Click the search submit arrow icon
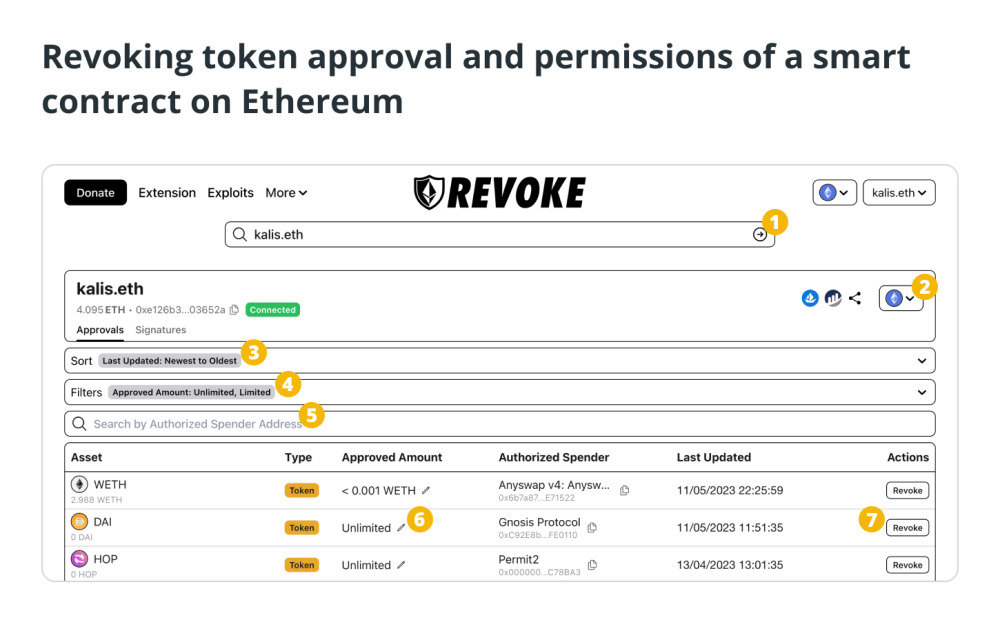 point(759,235)
